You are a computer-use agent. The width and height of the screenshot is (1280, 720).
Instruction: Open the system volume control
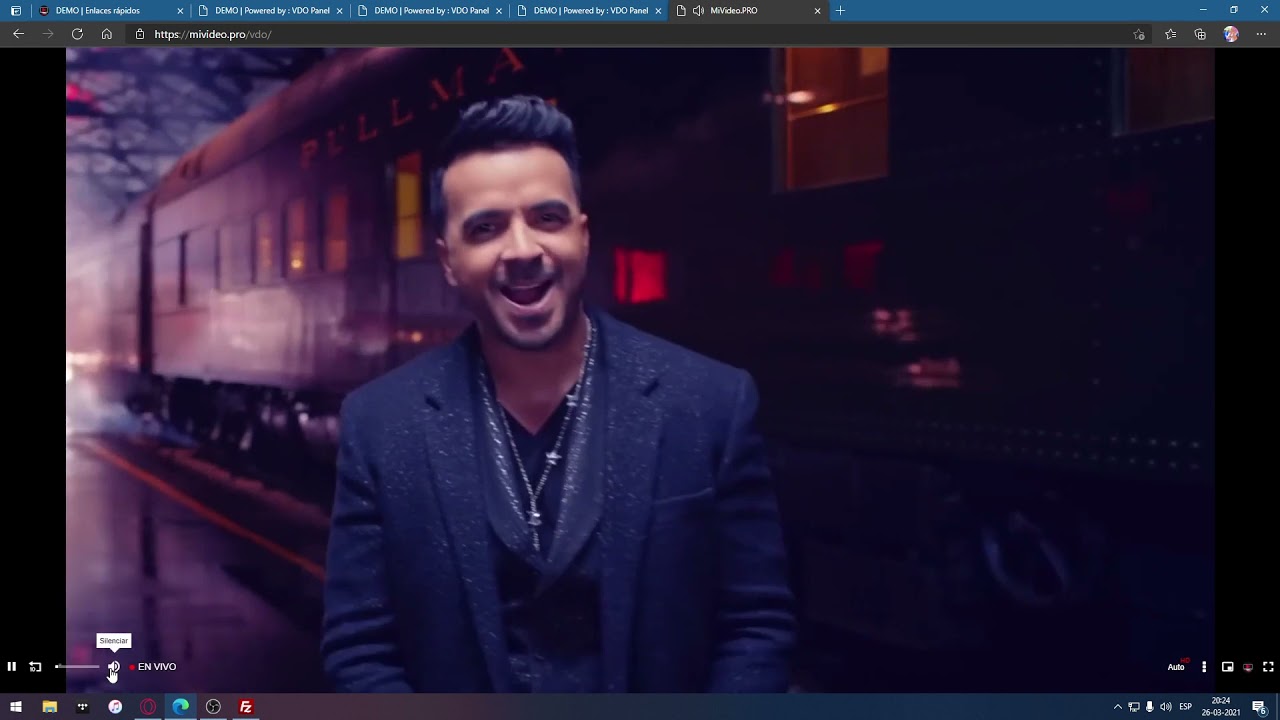pyautogui.click(x=1166, y=707)
